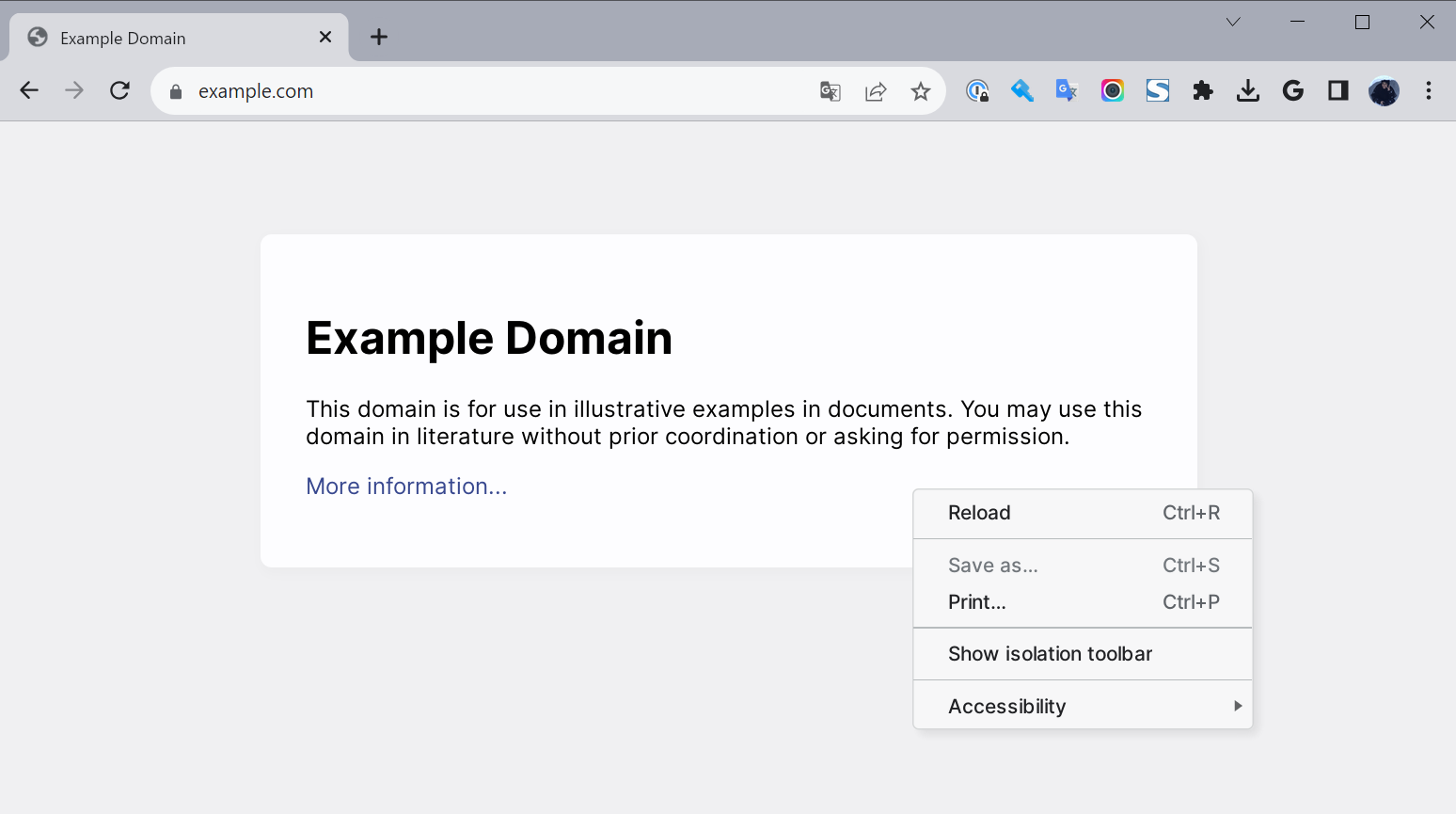Click the translate icon in address bar
This screenshot has width=1456, height=814.
tap(830, 90)
